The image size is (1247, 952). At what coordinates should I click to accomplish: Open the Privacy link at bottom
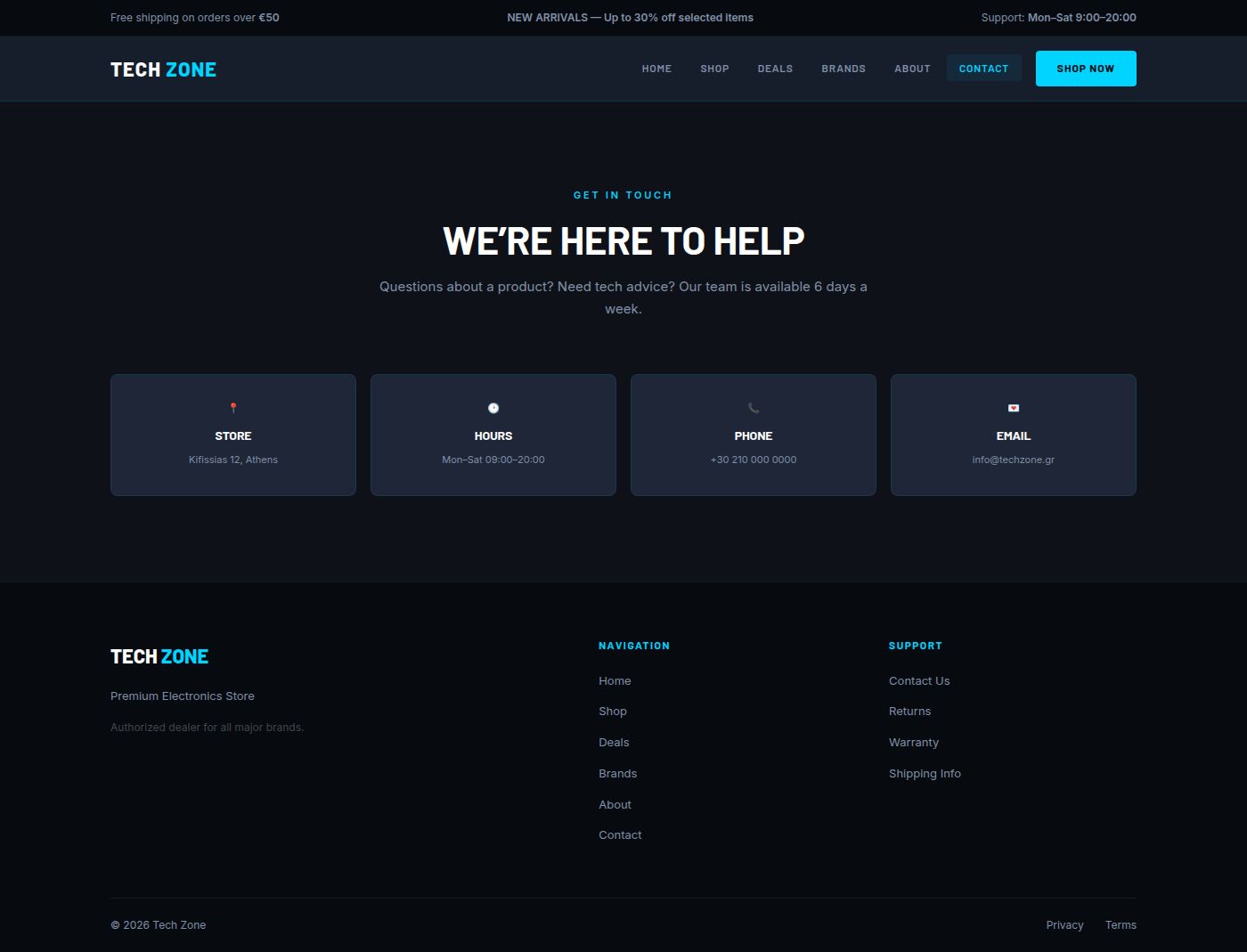pyautogui.click(x=1064, y=924)
